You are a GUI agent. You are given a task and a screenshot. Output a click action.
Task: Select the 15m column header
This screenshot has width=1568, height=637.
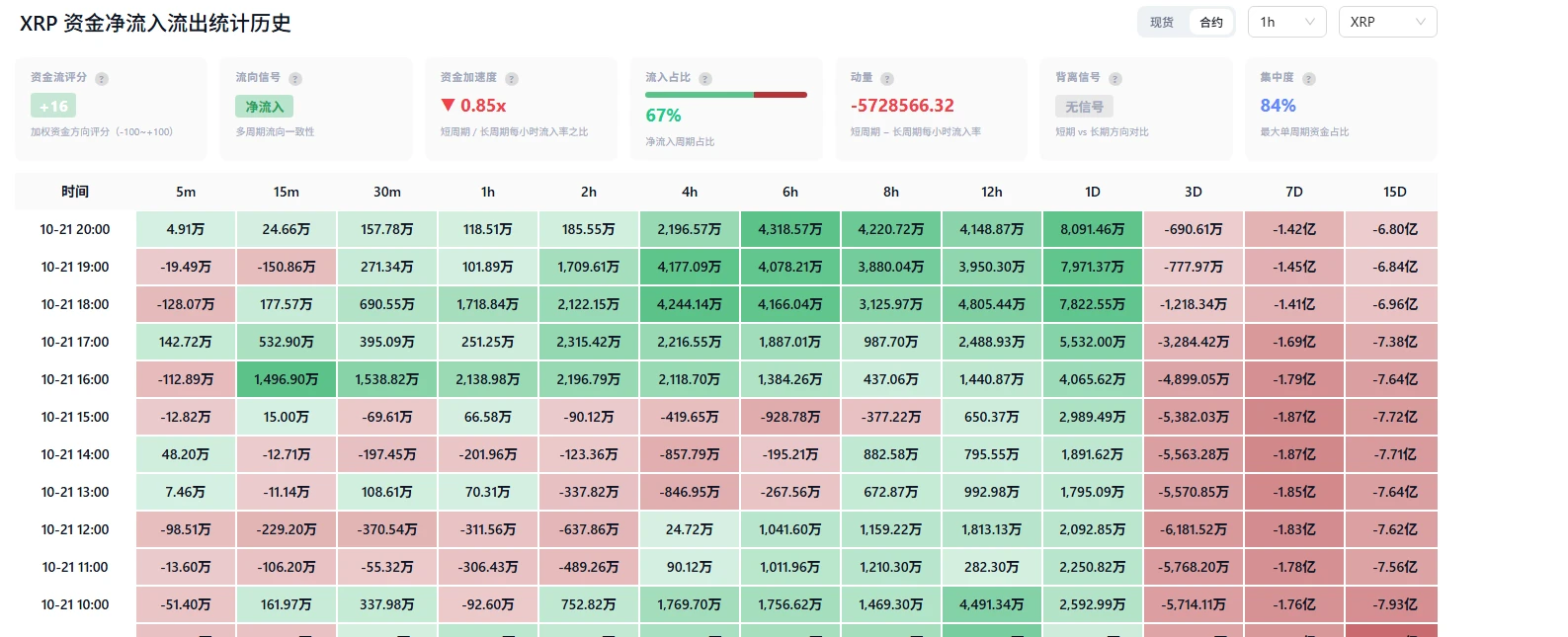coord(287,192)
